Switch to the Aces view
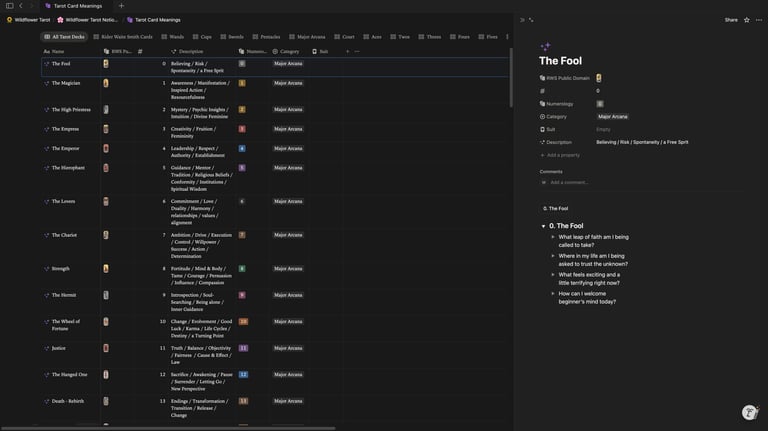This screenshot has width=768, height=431. pos(372,37)
